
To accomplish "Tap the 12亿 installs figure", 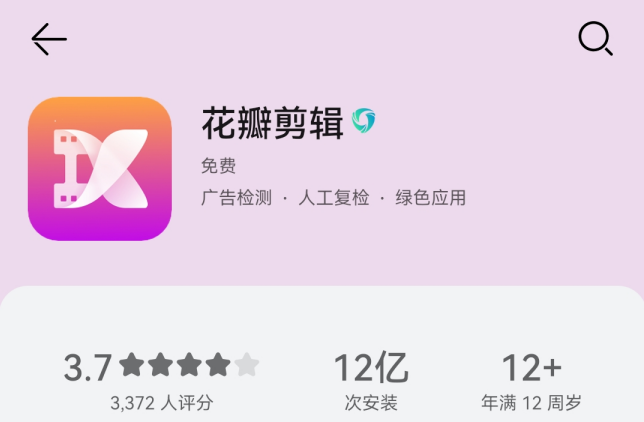I will [x=371, y=367].
